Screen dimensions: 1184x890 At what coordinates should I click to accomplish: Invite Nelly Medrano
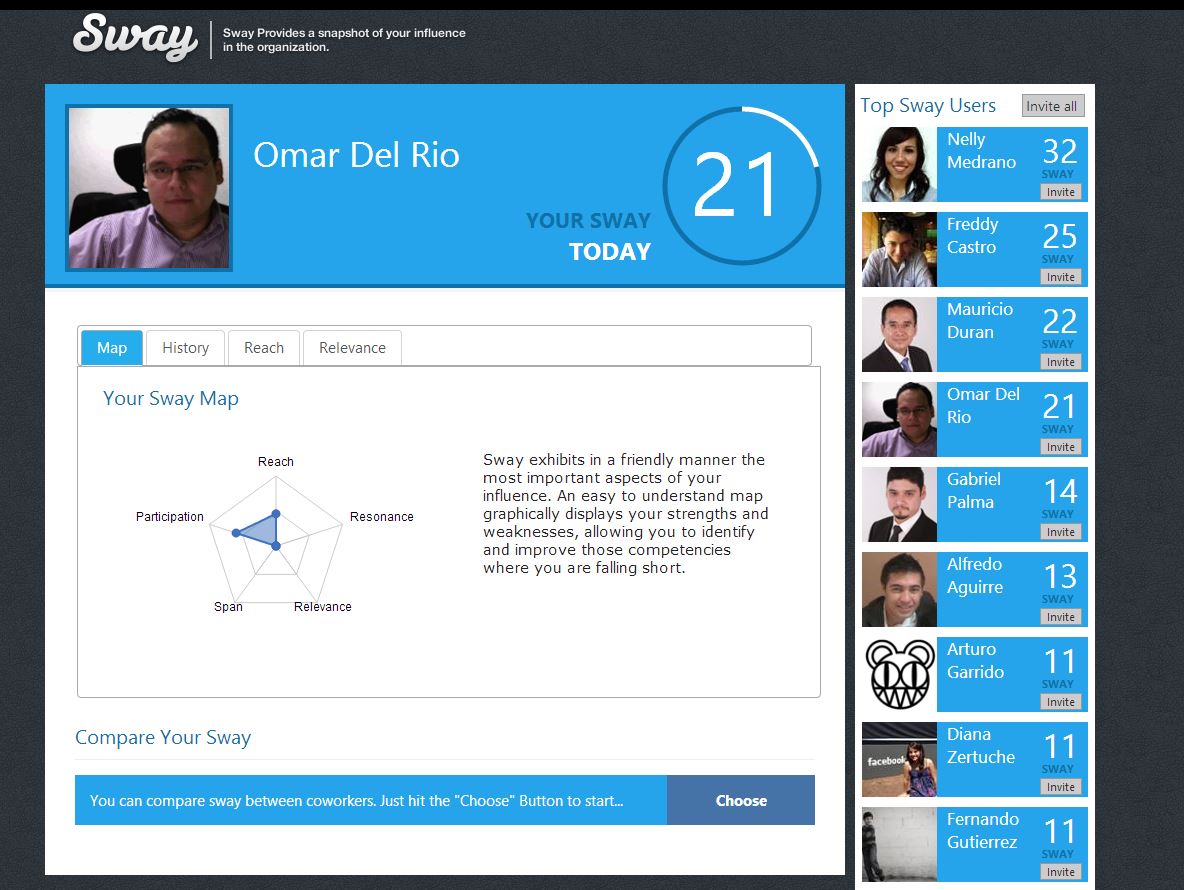coord(1060,192)
